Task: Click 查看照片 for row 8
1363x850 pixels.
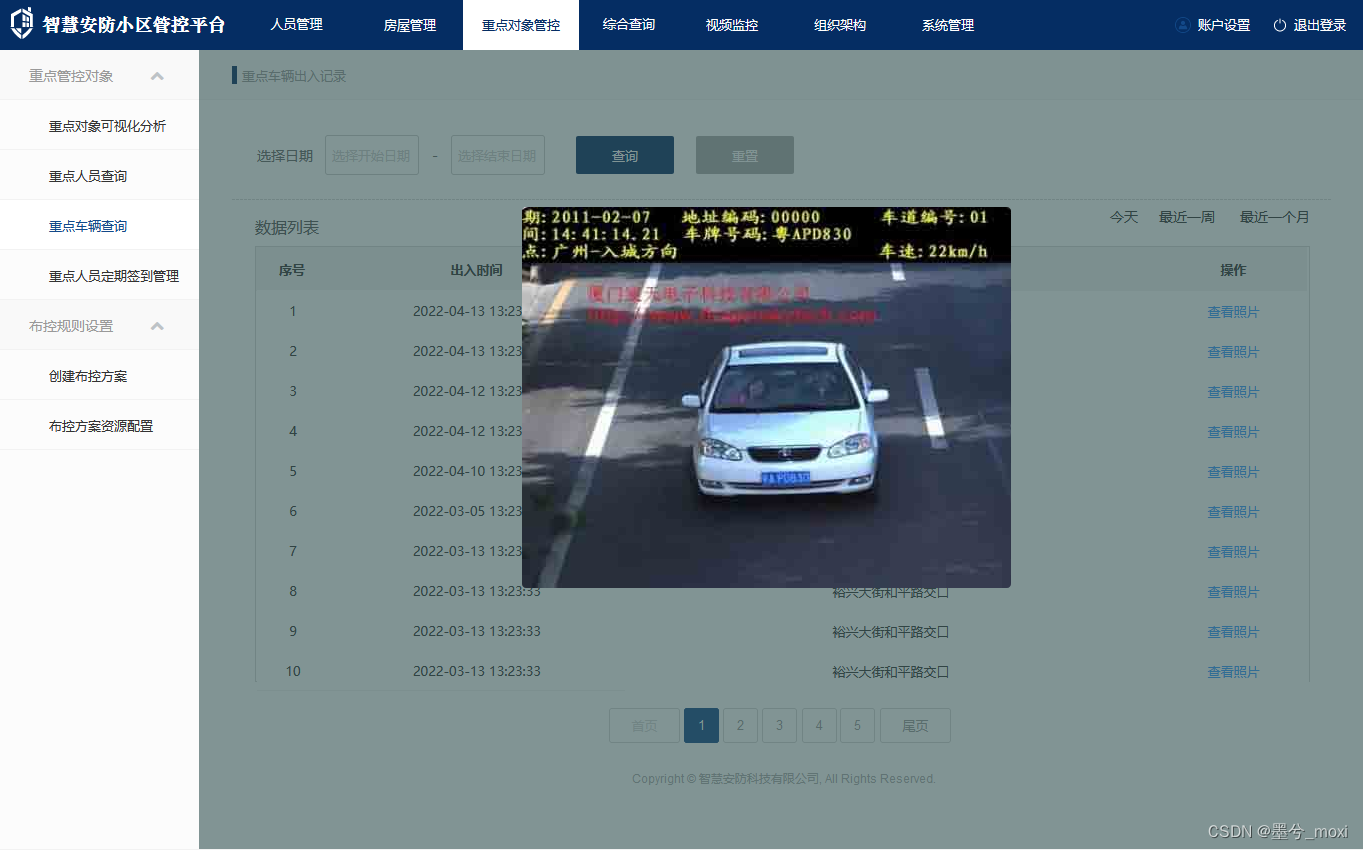Action: (1233, 592)
